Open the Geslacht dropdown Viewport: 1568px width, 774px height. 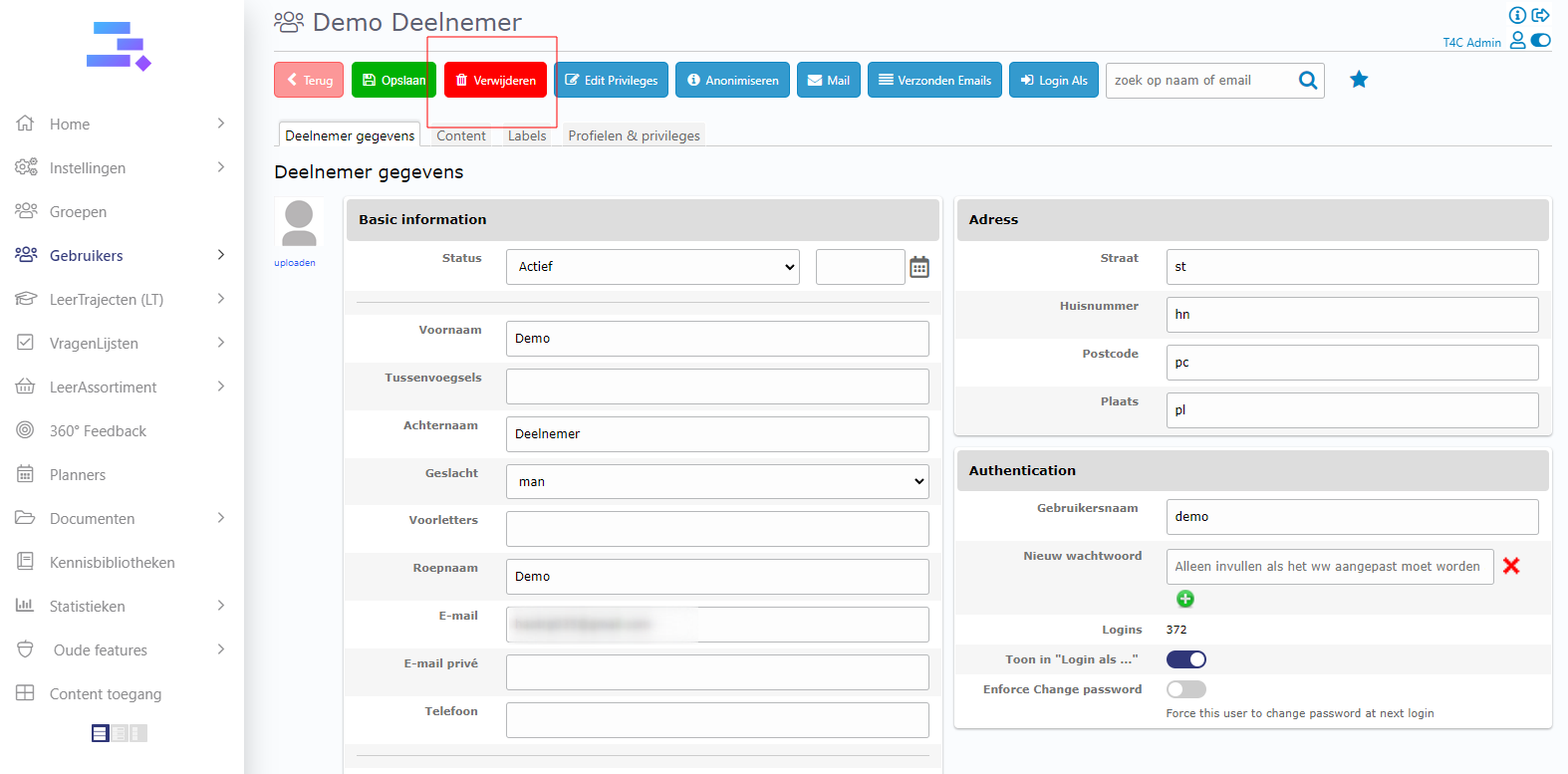click(717, 482)
